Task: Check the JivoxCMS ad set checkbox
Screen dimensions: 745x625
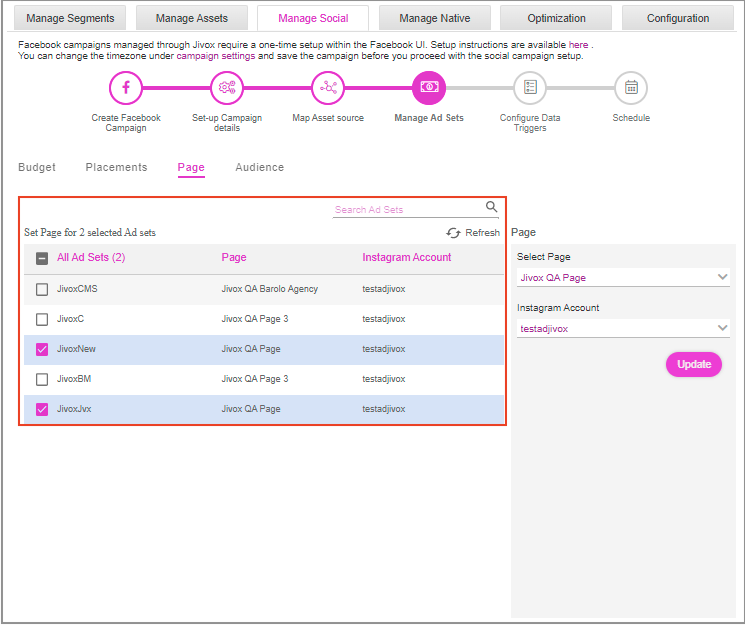Action: point(42,289)
